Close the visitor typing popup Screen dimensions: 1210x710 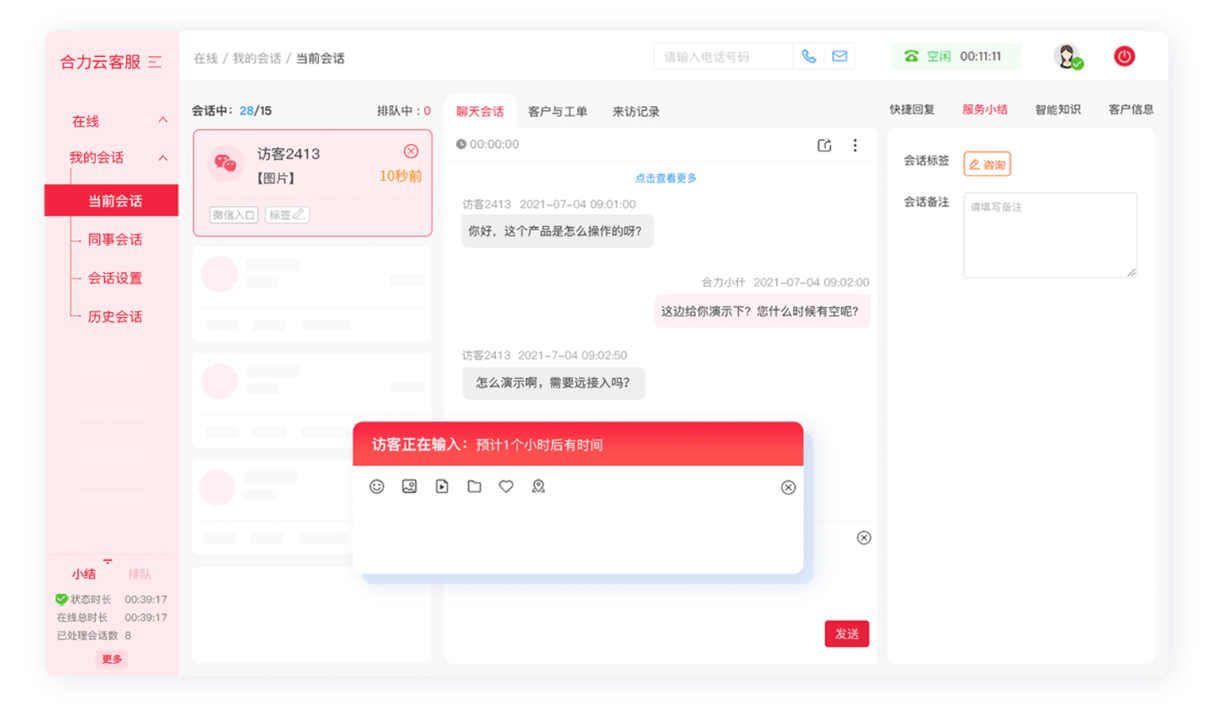(788, 487)
